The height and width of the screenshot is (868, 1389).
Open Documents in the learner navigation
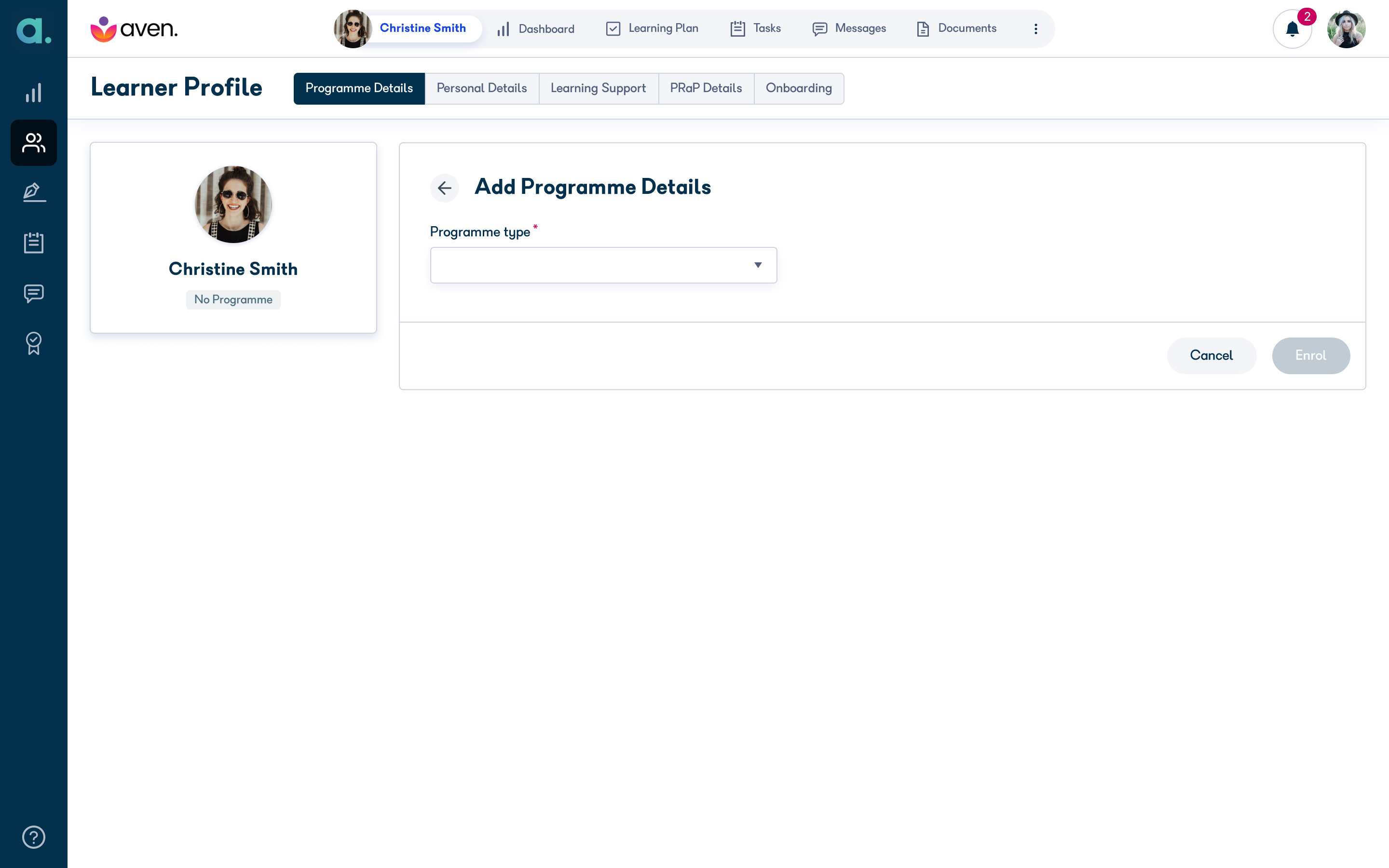click(956, 29)
